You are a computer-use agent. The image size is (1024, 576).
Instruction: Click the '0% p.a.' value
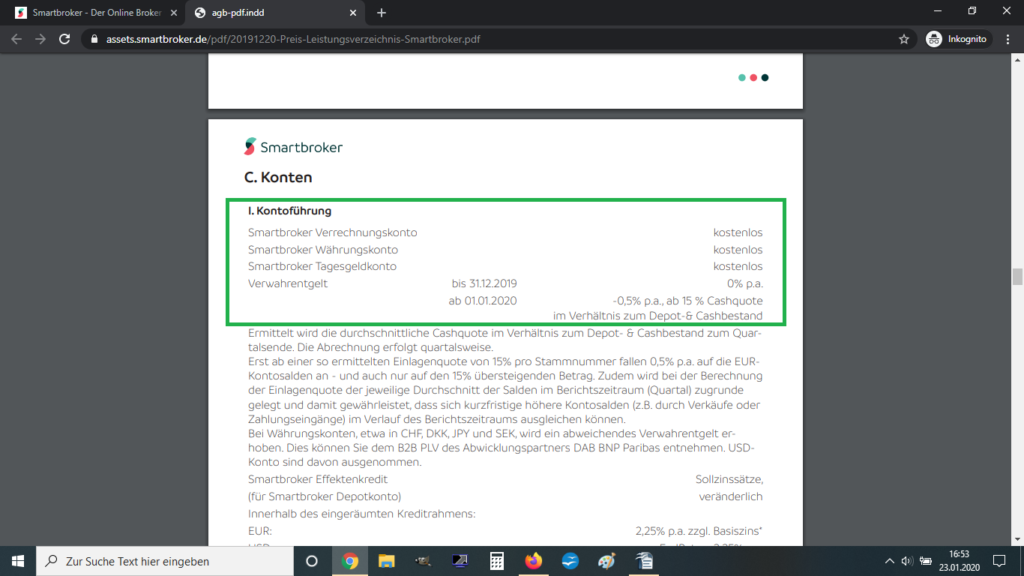tap(744, 283)
